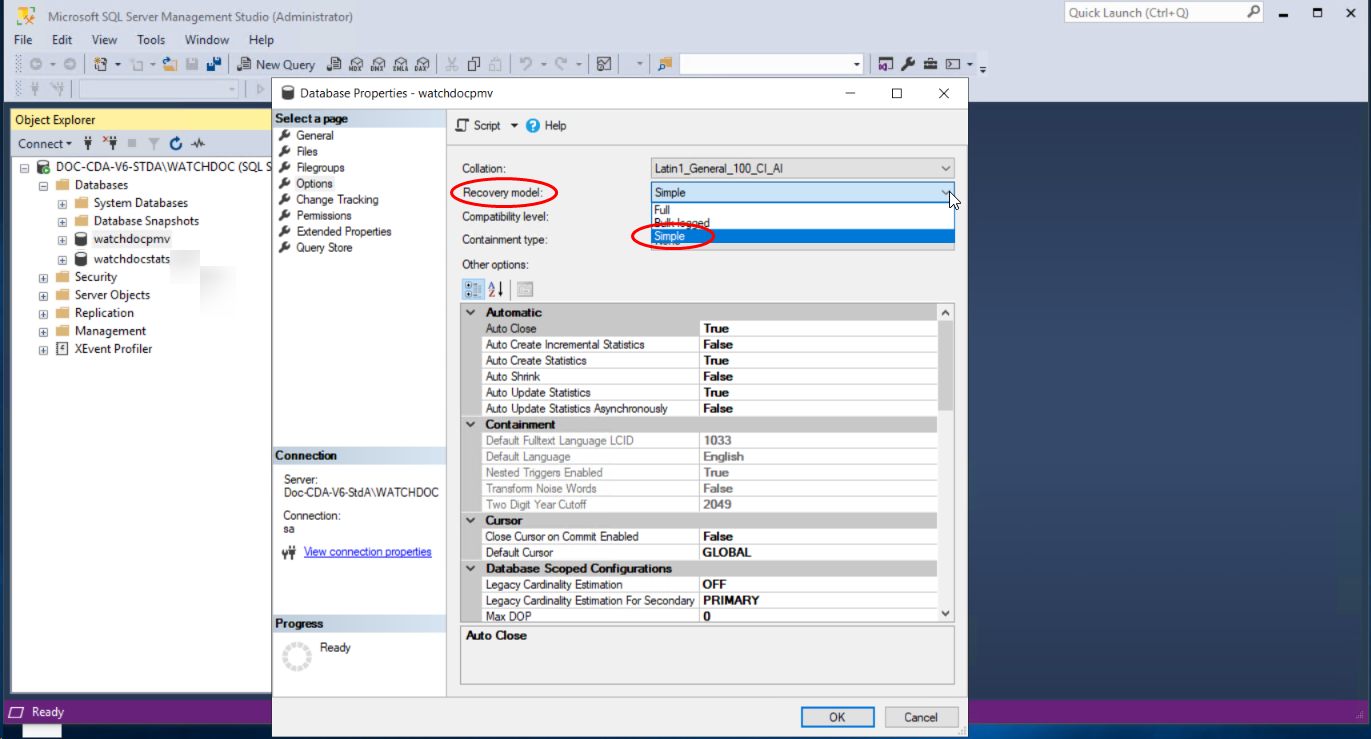Click the OK button

click(837, 717)
